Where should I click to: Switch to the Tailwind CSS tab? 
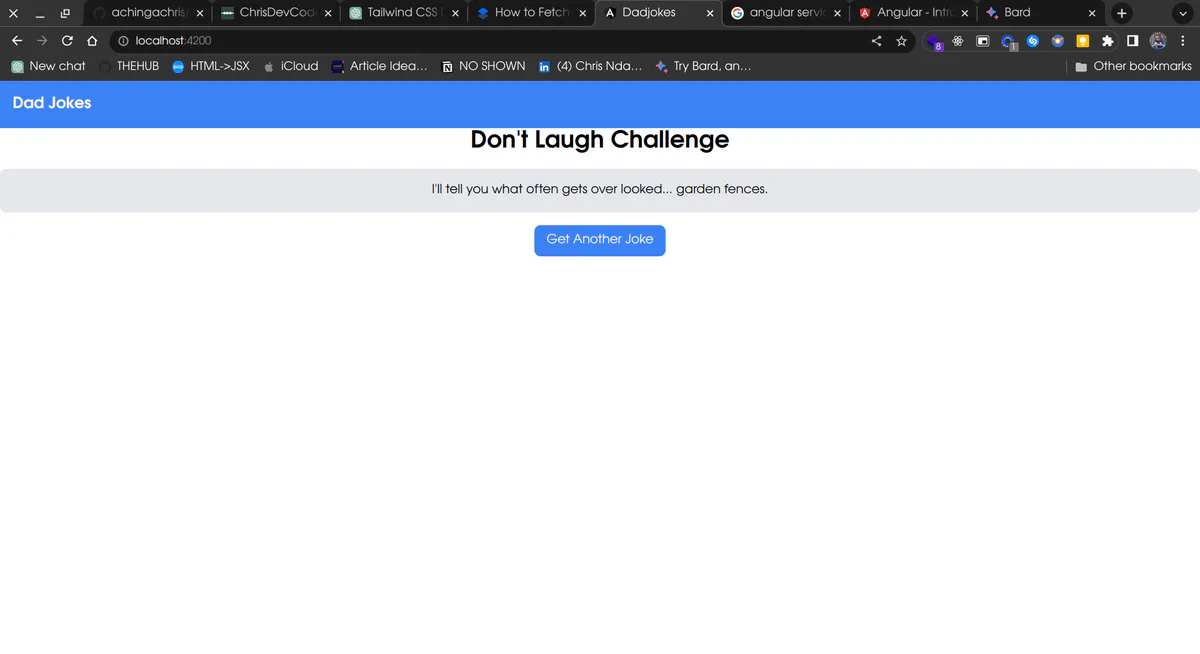click(401, 13)
